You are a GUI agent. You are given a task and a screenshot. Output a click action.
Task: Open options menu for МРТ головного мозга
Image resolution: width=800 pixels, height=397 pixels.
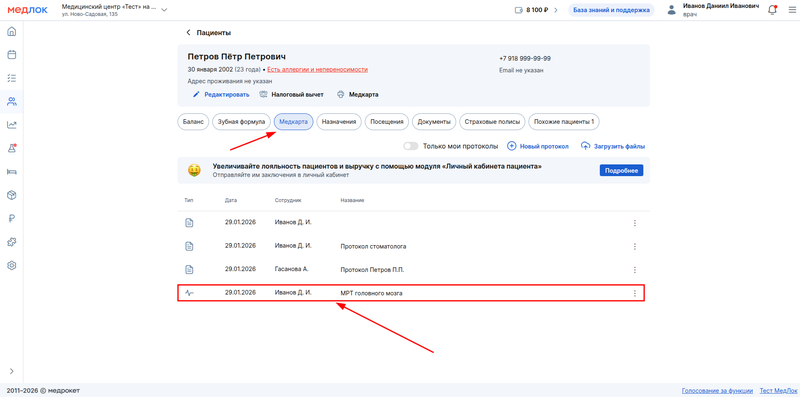click(x=635, y=293)
